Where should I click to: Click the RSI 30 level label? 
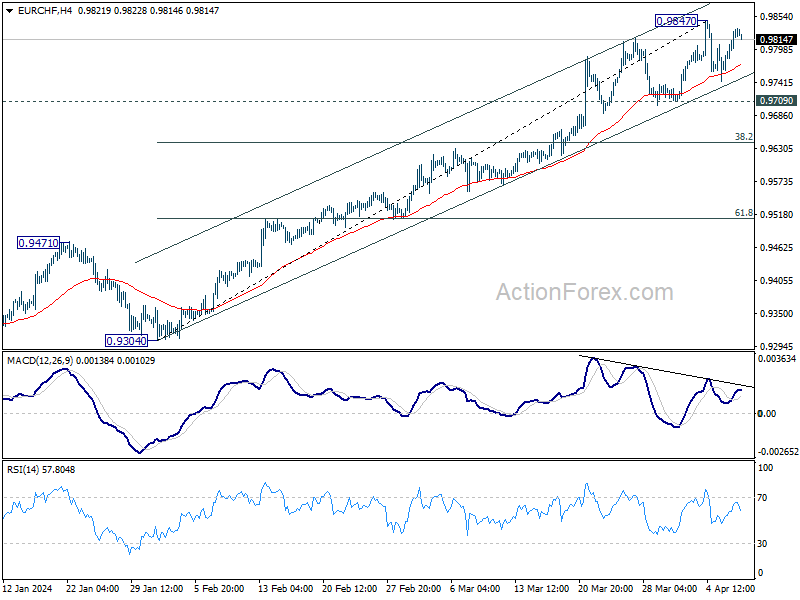(762, 544)
